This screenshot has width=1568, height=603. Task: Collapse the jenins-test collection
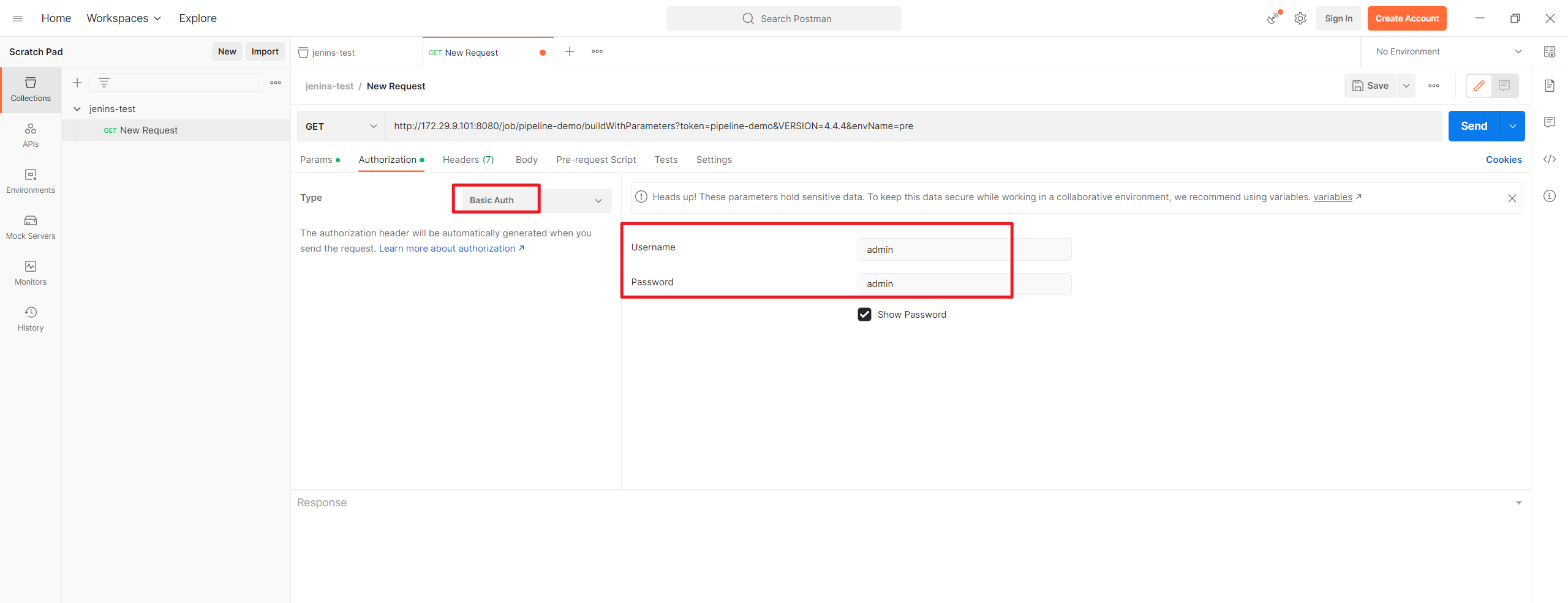pyautogui.click(x=77, y=109)
